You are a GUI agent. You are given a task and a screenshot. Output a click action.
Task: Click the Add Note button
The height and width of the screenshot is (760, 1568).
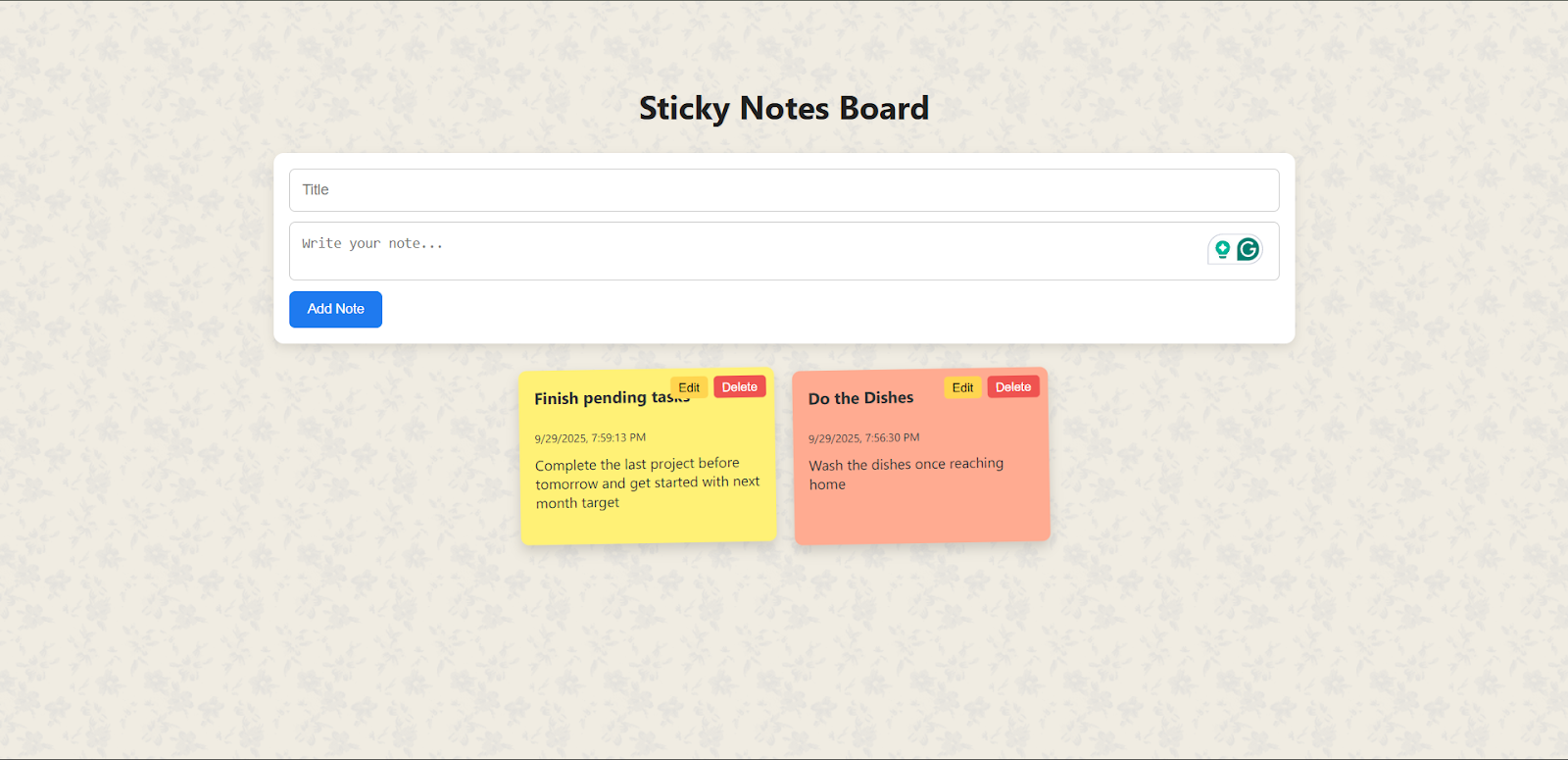coord(335,309)
